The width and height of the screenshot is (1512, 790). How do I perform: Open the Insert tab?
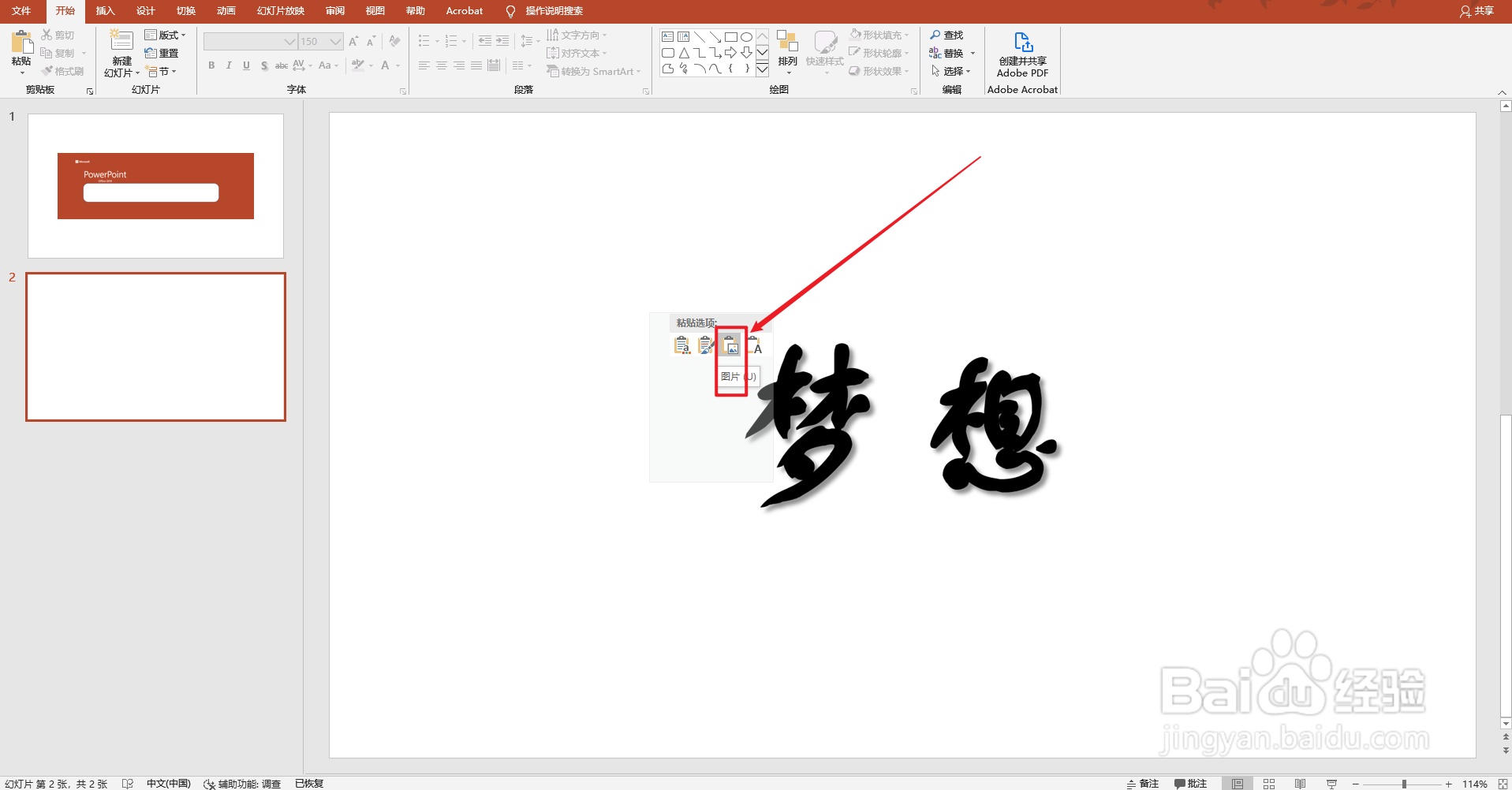coord(105,11)
